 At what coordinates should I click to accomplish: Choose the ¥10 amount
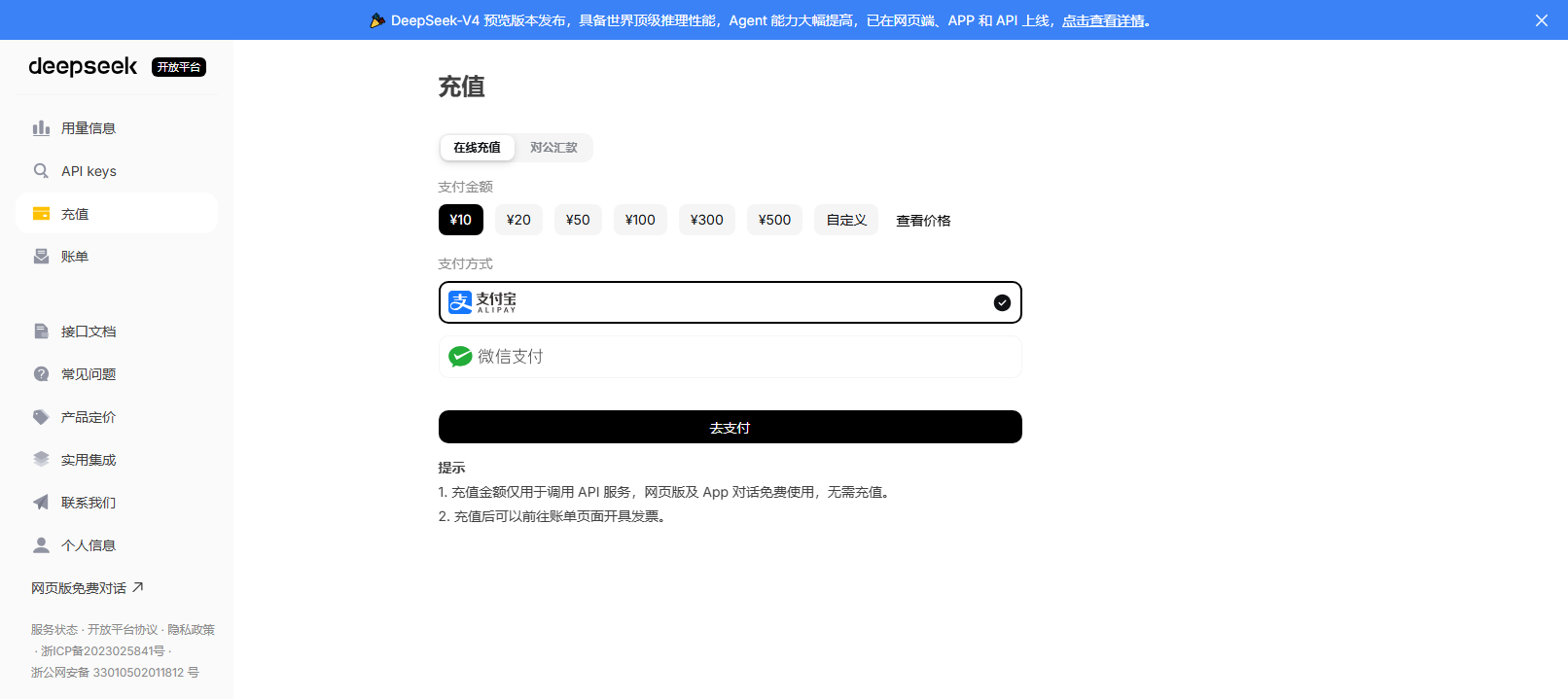461,220
